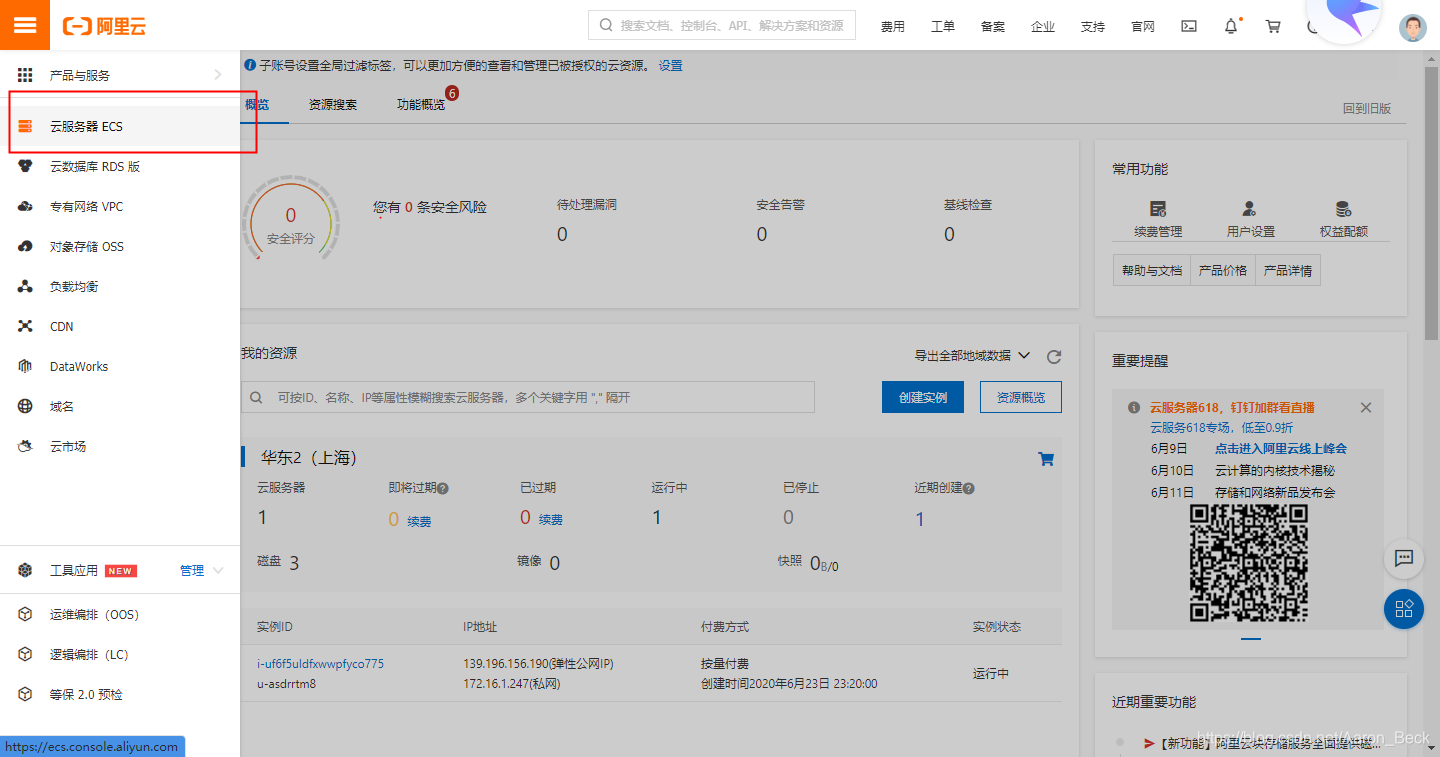The height and width of the screenshot is (757, 1440).
Task: Click the 对象存储 OSS icon
Action: point(25,247)
